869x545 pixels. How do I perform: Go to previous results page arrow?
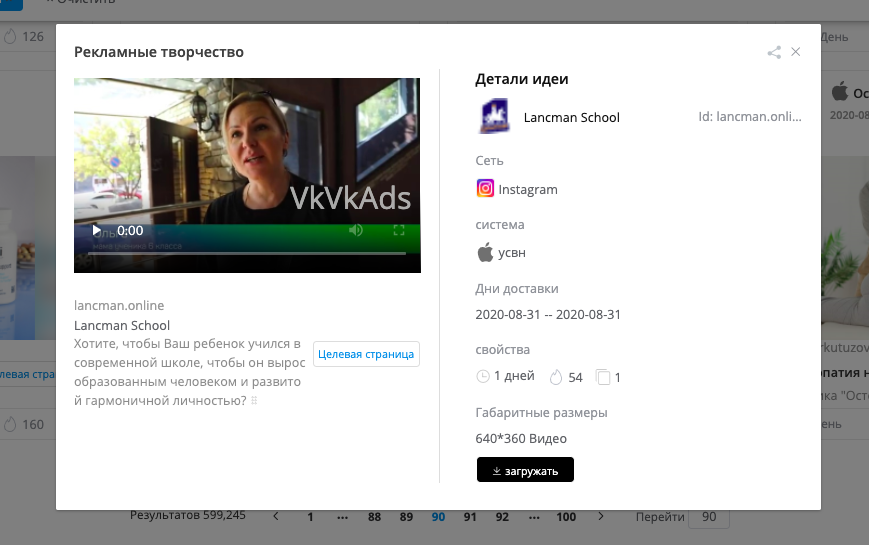pyautogui.click(x=276, y=516)
